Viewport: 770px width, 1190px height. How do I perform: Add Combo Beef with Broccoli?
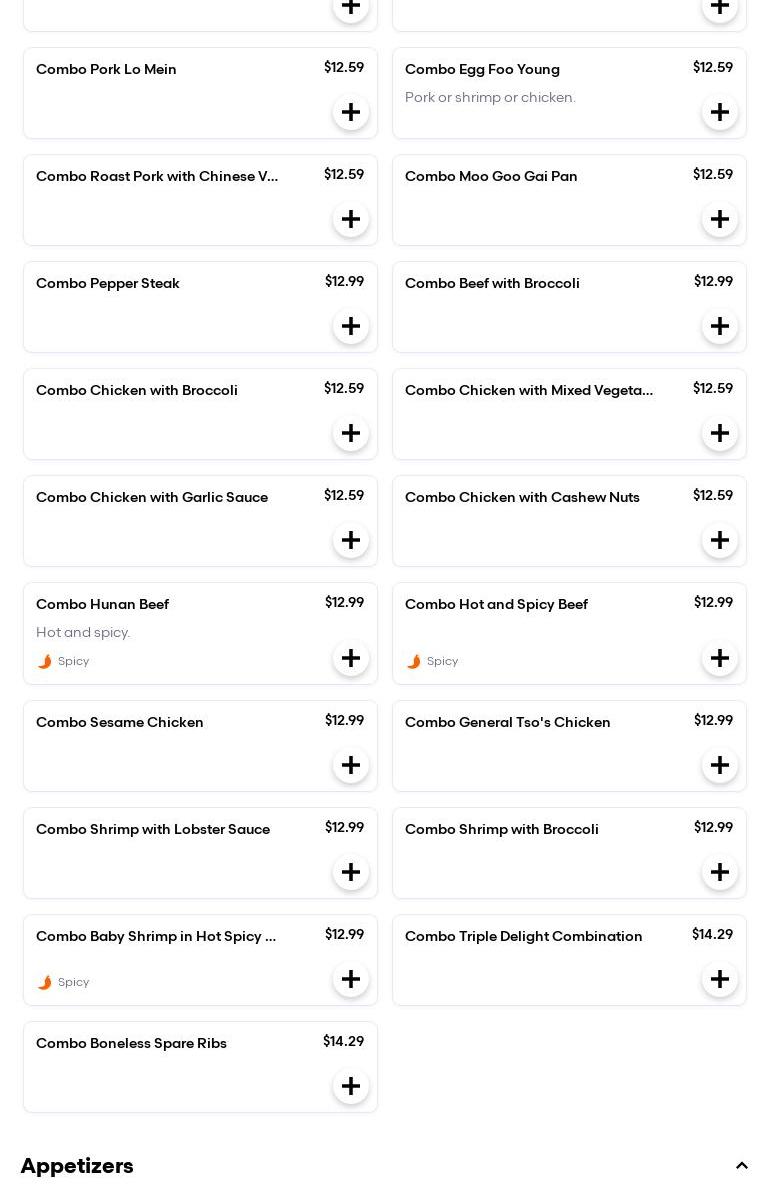(x=720, y=326)
